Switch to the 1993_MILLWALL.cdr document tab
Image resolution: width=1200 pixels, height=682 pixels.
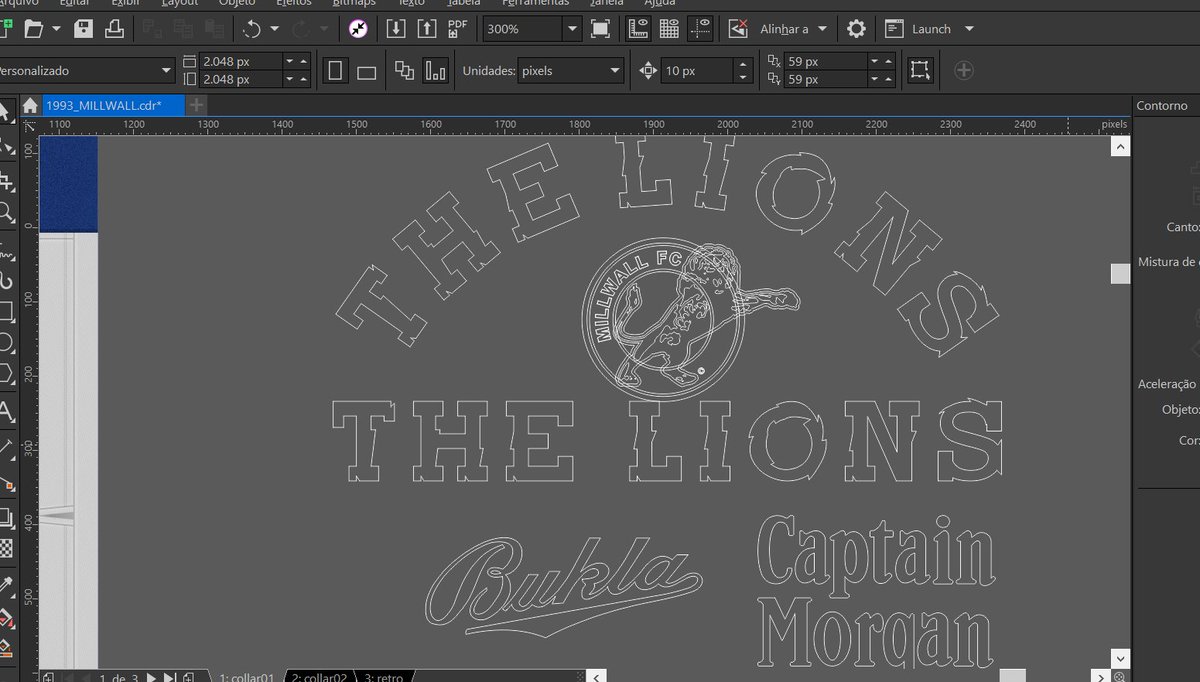tap(112, 105)
